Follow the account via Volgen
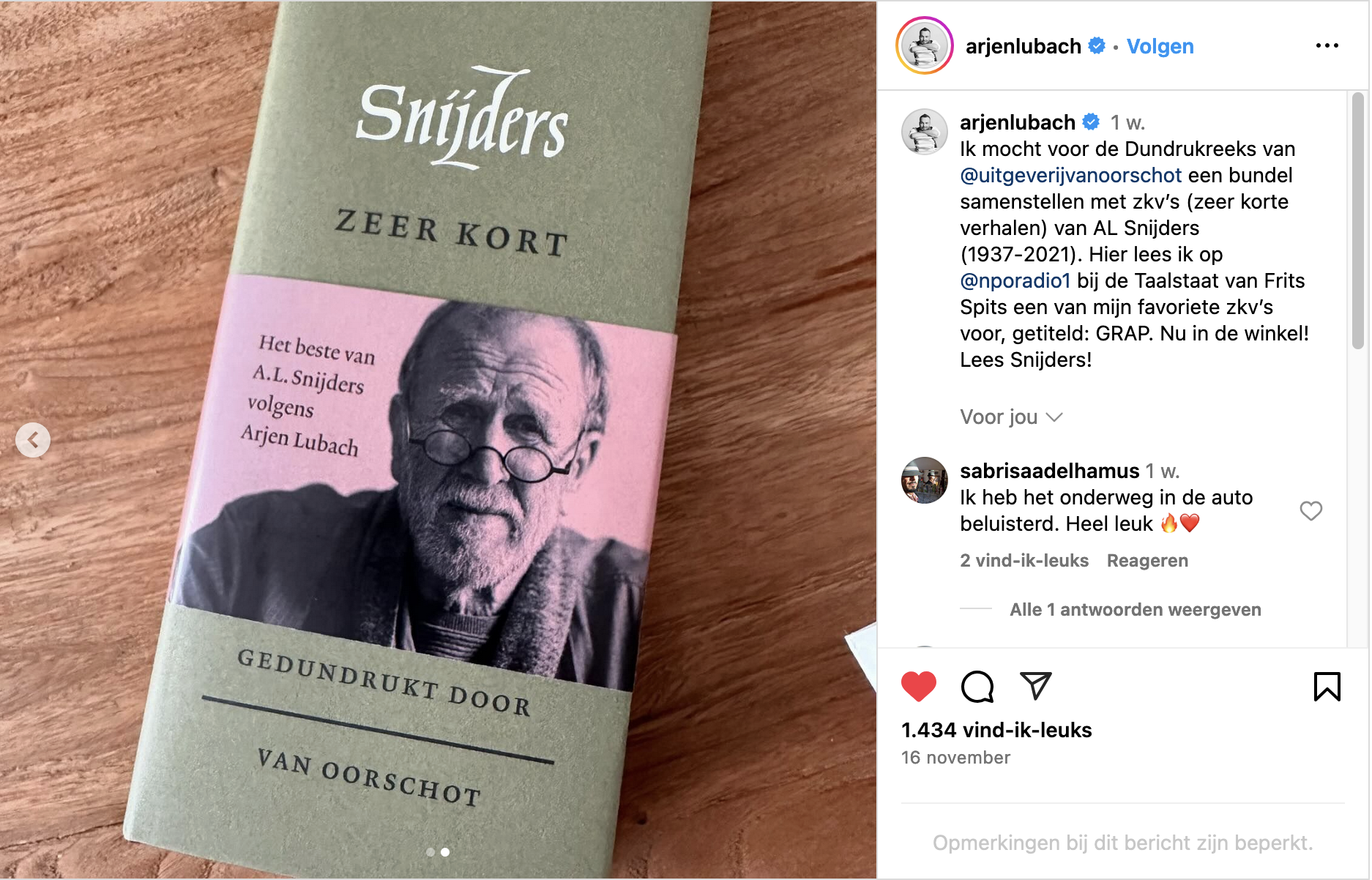The image size is (1372, 880). pos(1160,46)
